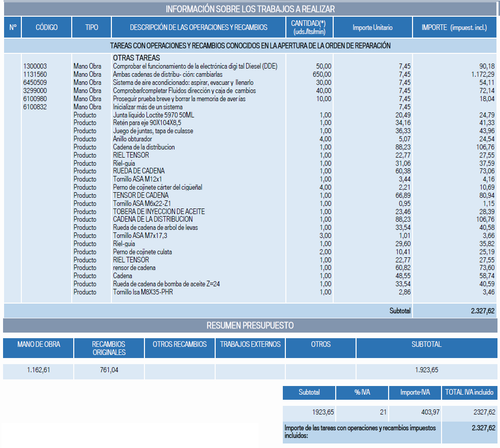This screenshot has width=500, height=448.
Task: Click 'Cadena de la distribucion' lowercase row
Action: pyautogui.click(x=144, y=147)
